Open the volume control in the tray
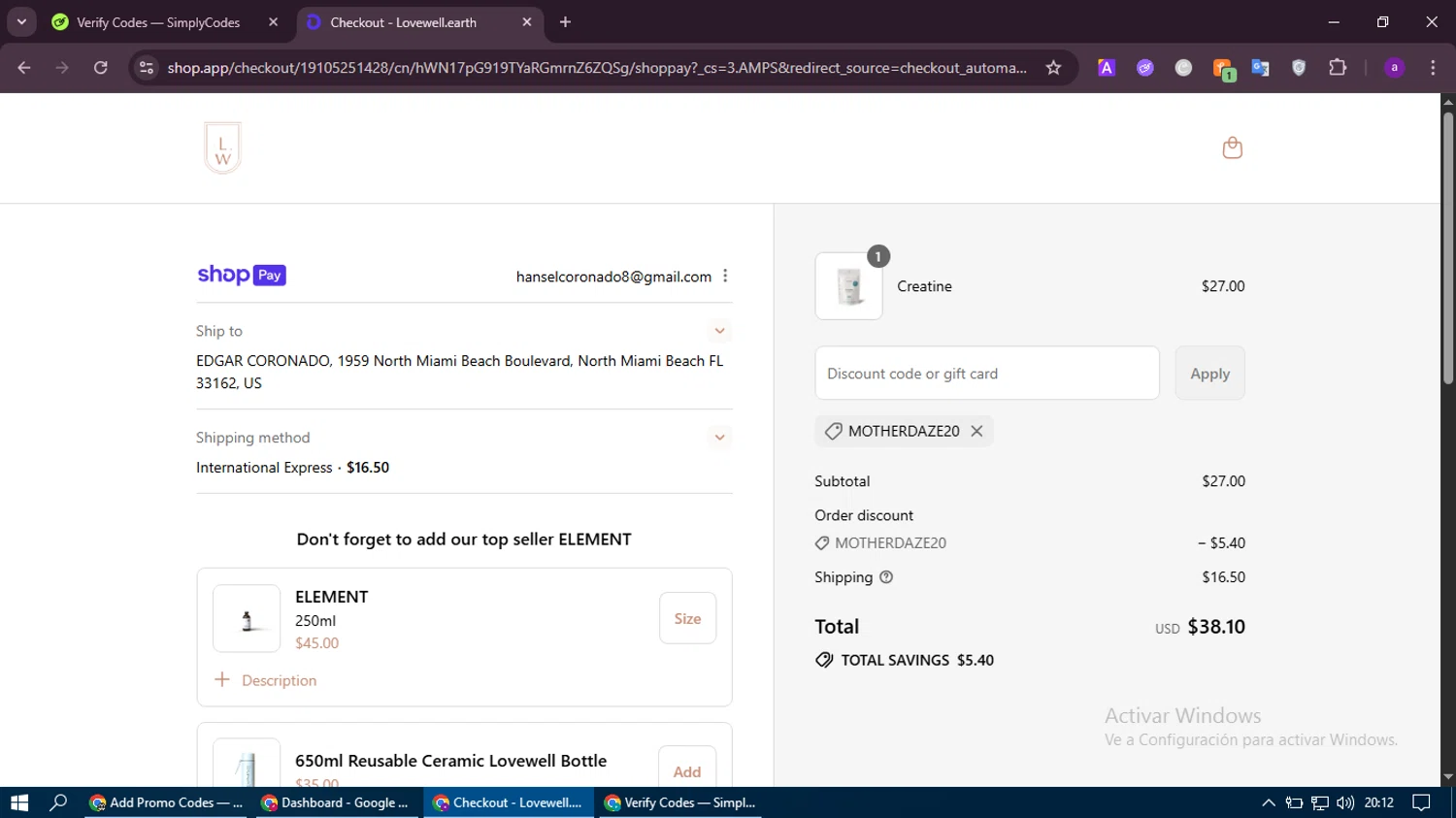 [1344, 802]
